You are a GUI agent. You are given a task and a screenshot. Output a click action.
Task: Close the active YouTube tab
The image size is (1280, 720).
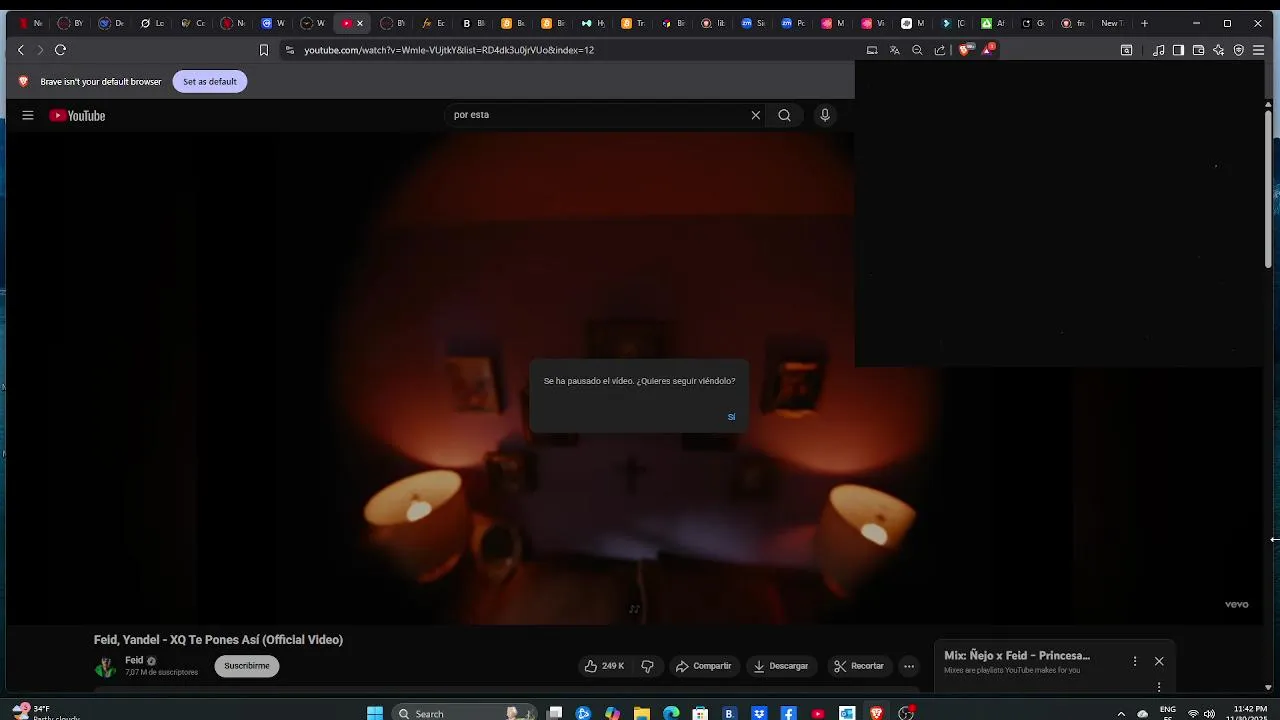point(360,23)
